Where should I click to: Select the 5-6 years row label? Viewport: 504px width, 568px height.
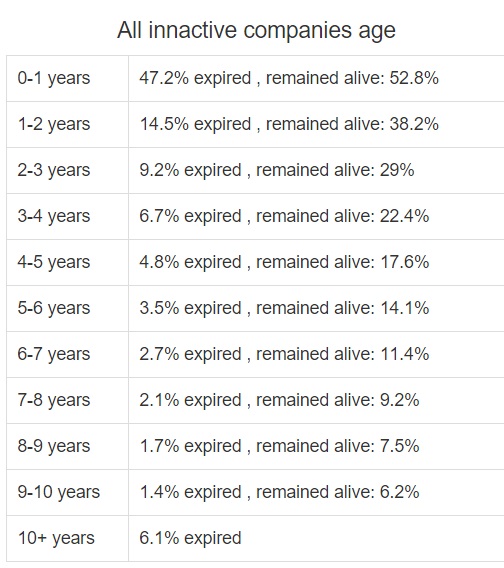(54, 308)
